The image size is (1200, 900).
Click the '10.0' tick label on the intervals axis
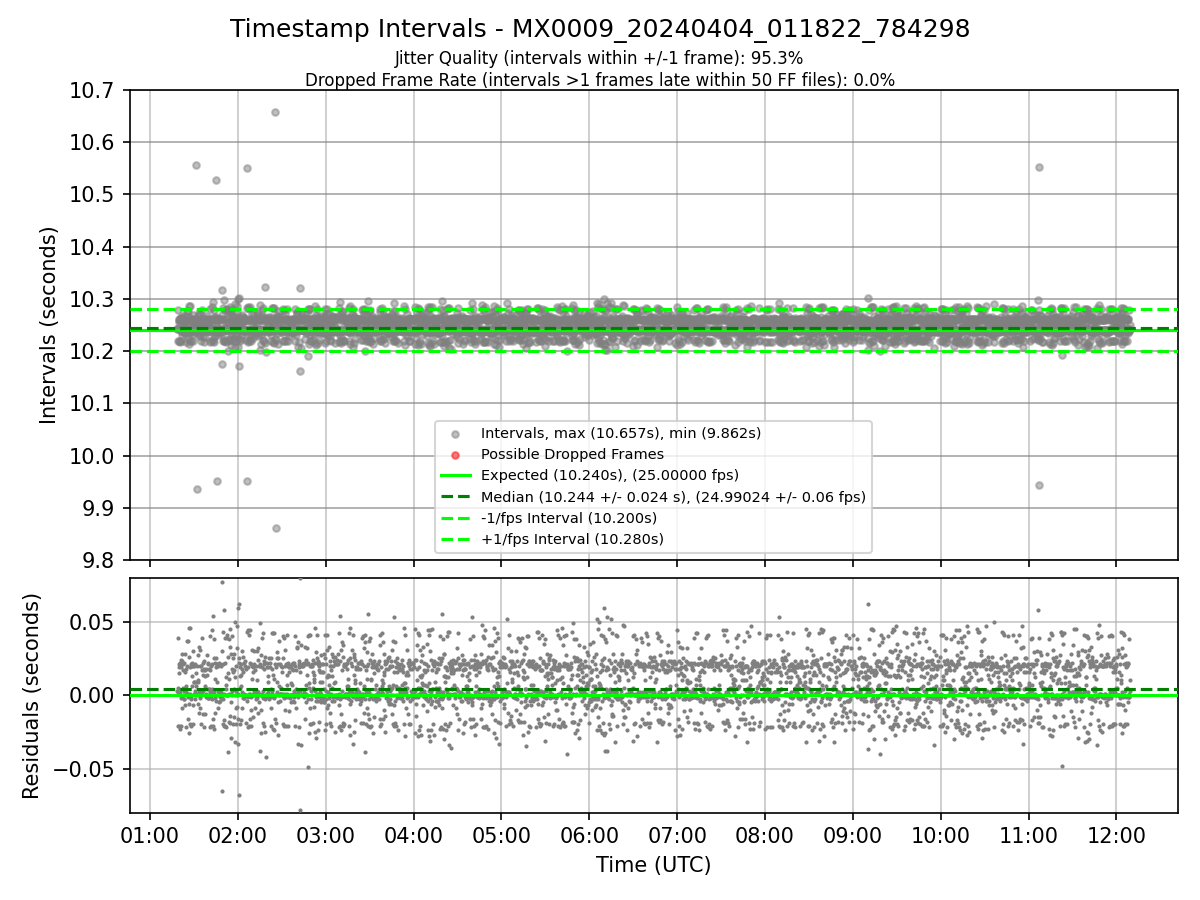(92, 456)
